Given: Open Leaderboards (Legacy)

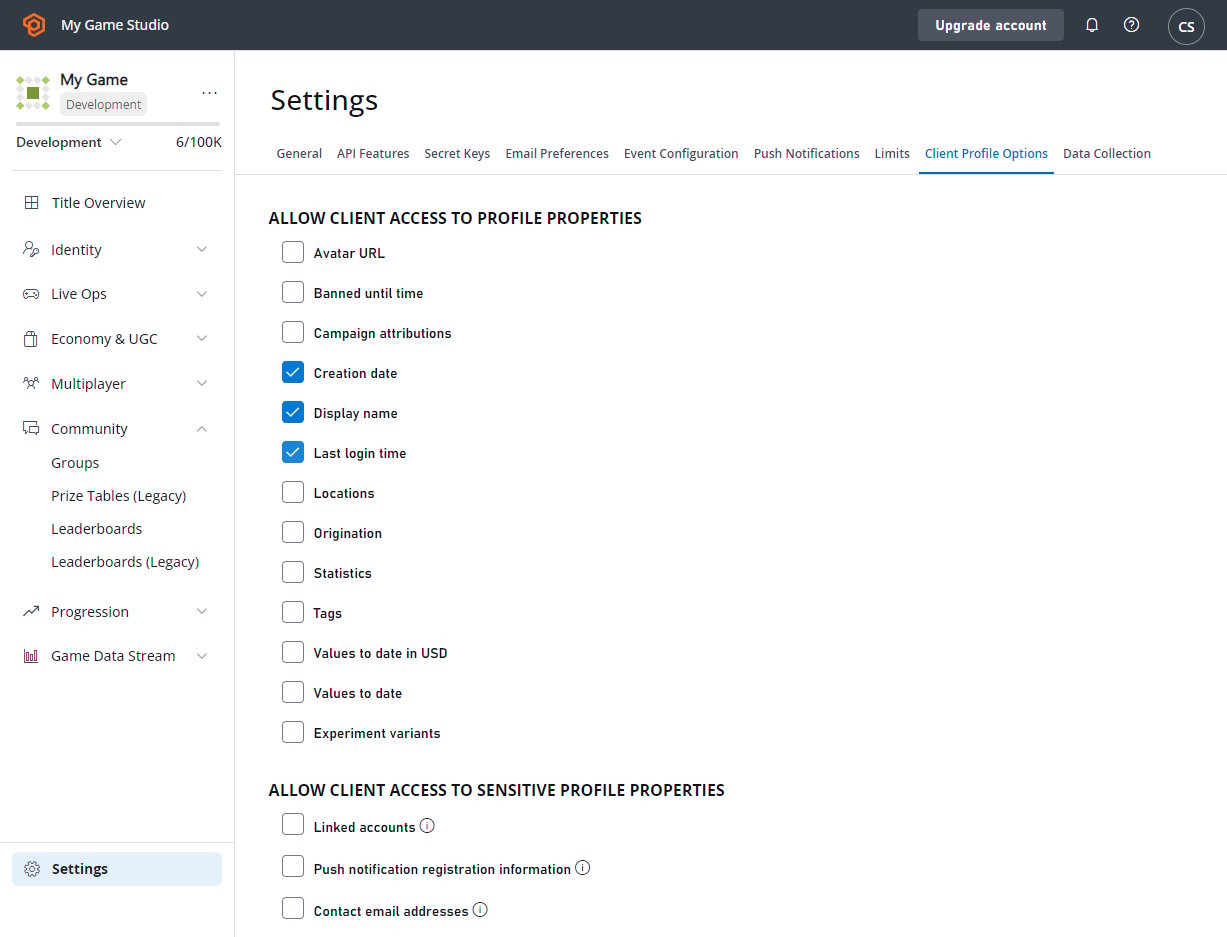Looking at the screenshot, I should coord(125,562).
